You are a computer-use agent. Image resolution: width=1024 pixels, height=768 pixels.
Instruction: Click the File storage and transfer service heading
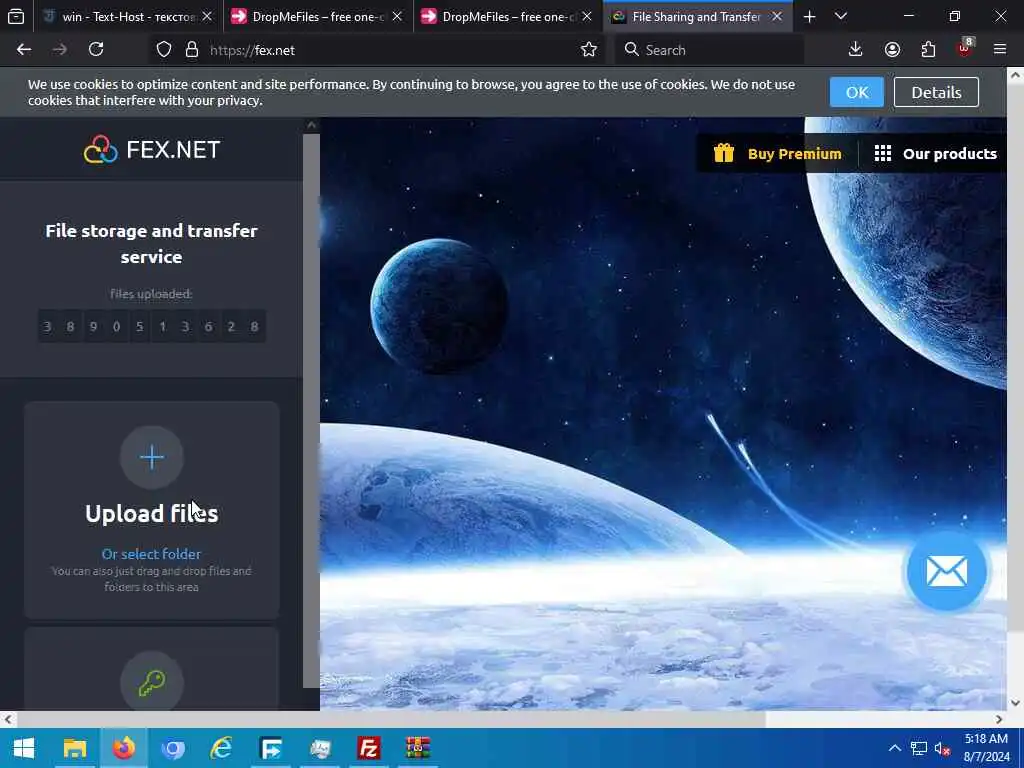click(152, 244)
